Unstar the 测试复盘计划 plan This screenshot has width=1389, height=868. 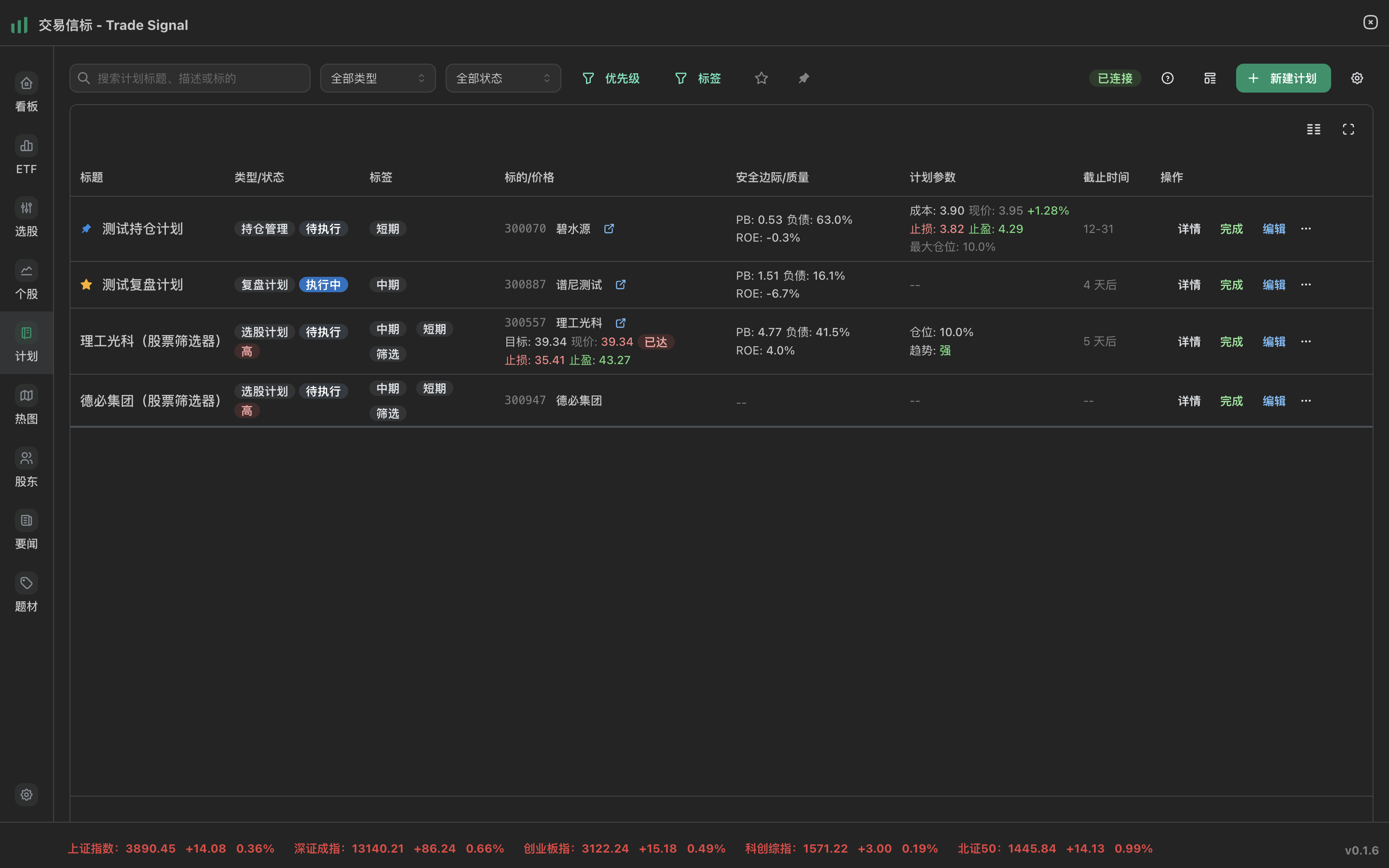coord(86,285)
